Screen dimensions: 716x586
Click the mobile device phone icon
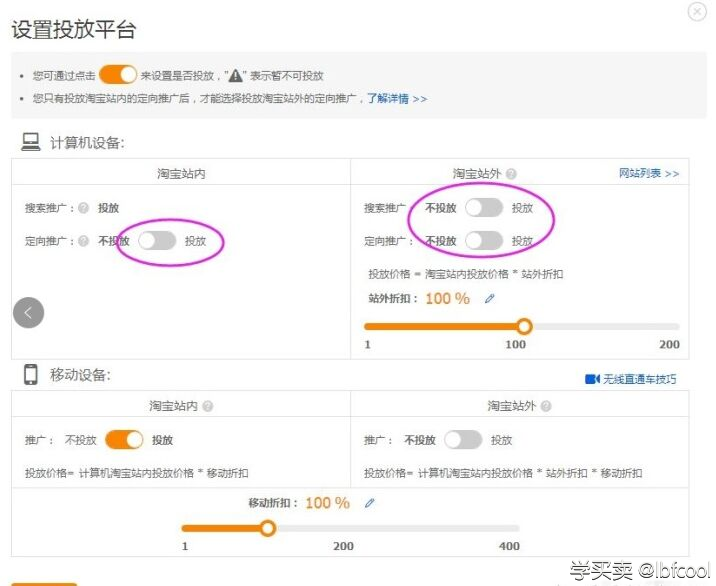point(31,375)
